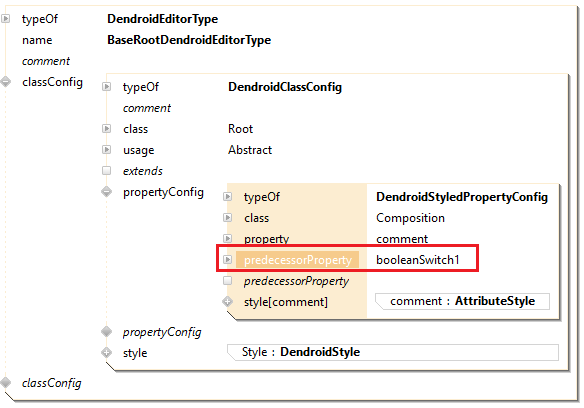Click the first classConfig label
The height and width of the screenshot is (408, 584).
(x=52, y=82)
